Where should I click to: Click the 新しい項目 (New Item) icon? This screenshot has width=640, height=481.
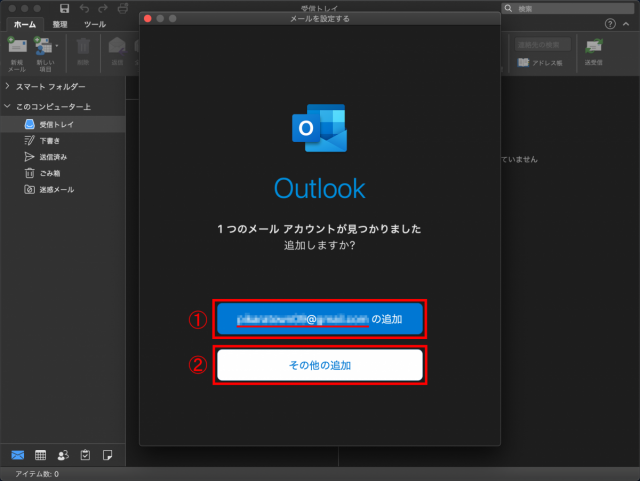42,46
